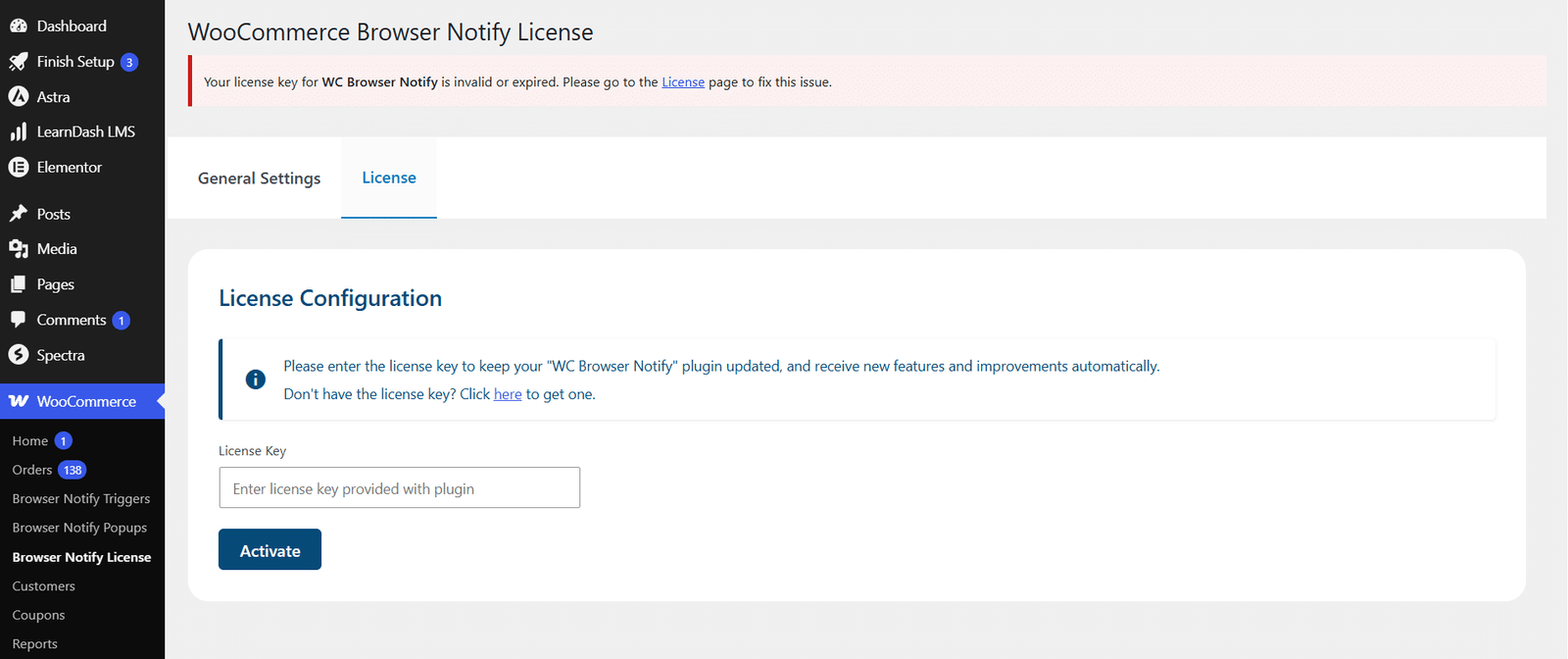This screenshot has width=1568, height=659.
Task: Focus the License Key input field
Action: tap(399, 487)
